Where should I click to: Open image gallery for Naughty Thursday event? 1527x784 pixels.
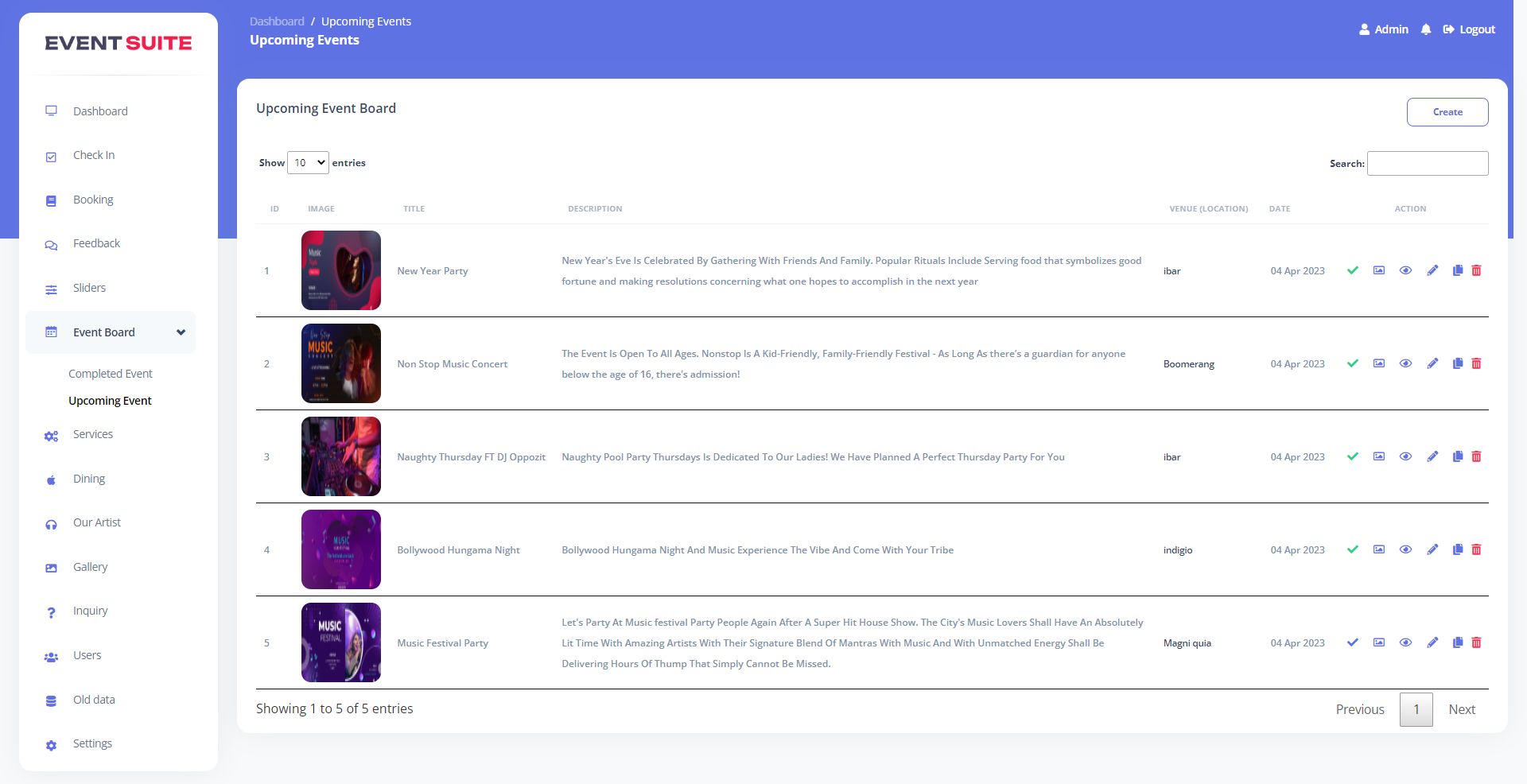tap(1379, 456)
